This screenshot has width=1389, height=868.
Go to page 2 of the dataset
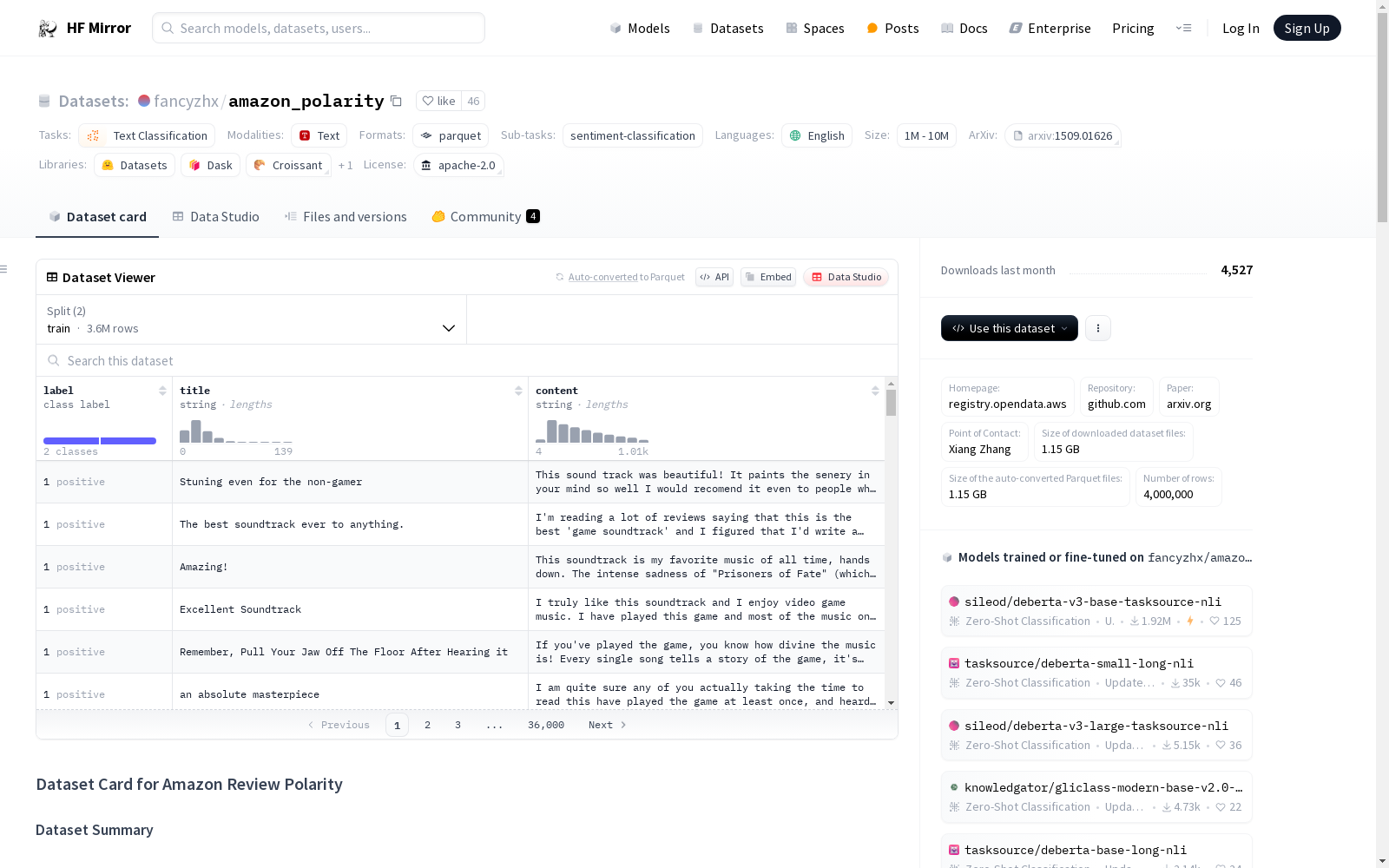coord(427,725)
